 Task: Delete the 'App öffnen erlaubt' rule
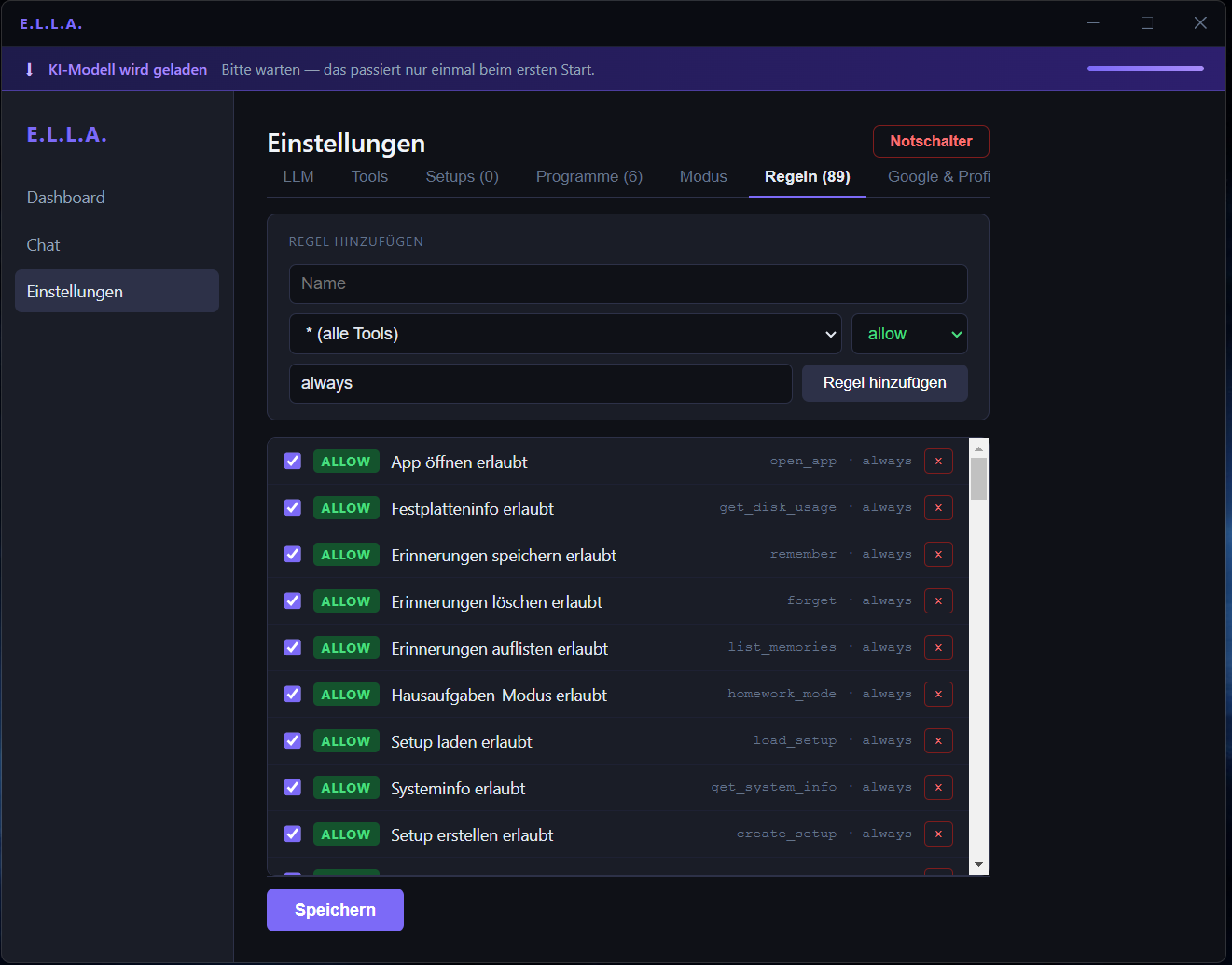click(938, 462)
